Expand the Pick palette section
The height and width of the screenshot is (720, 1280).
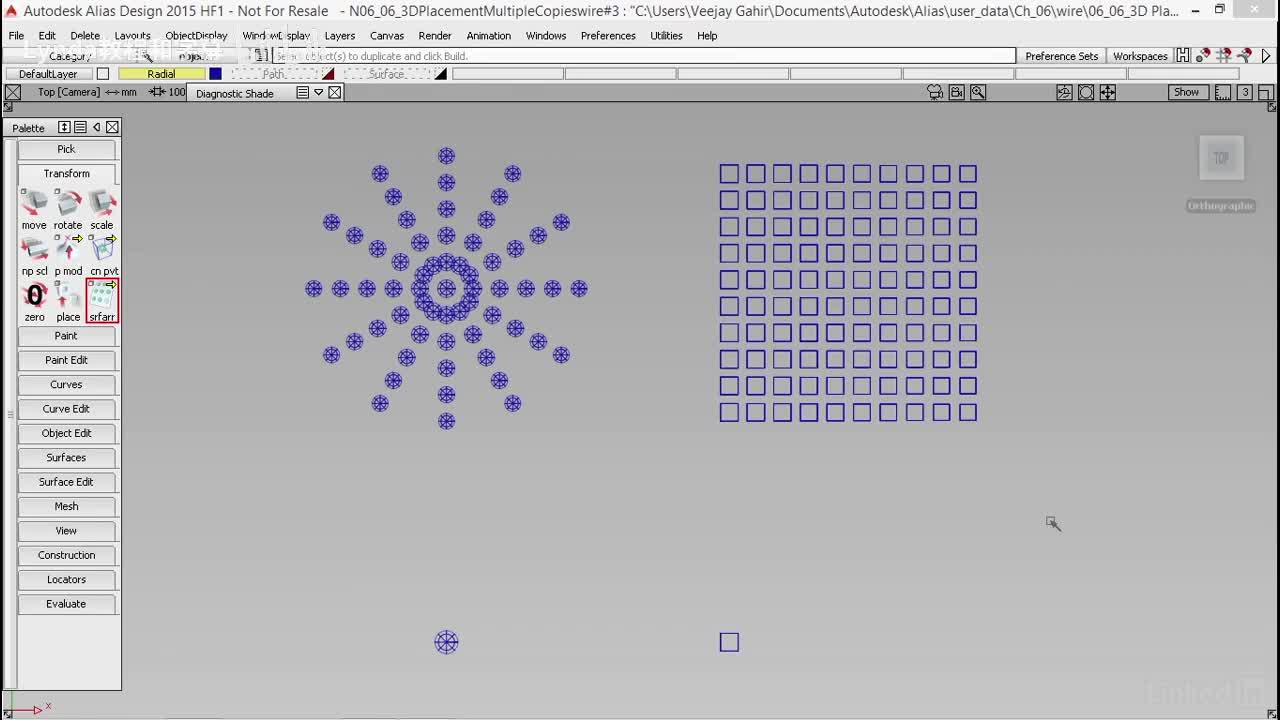[x=66, y=149]
